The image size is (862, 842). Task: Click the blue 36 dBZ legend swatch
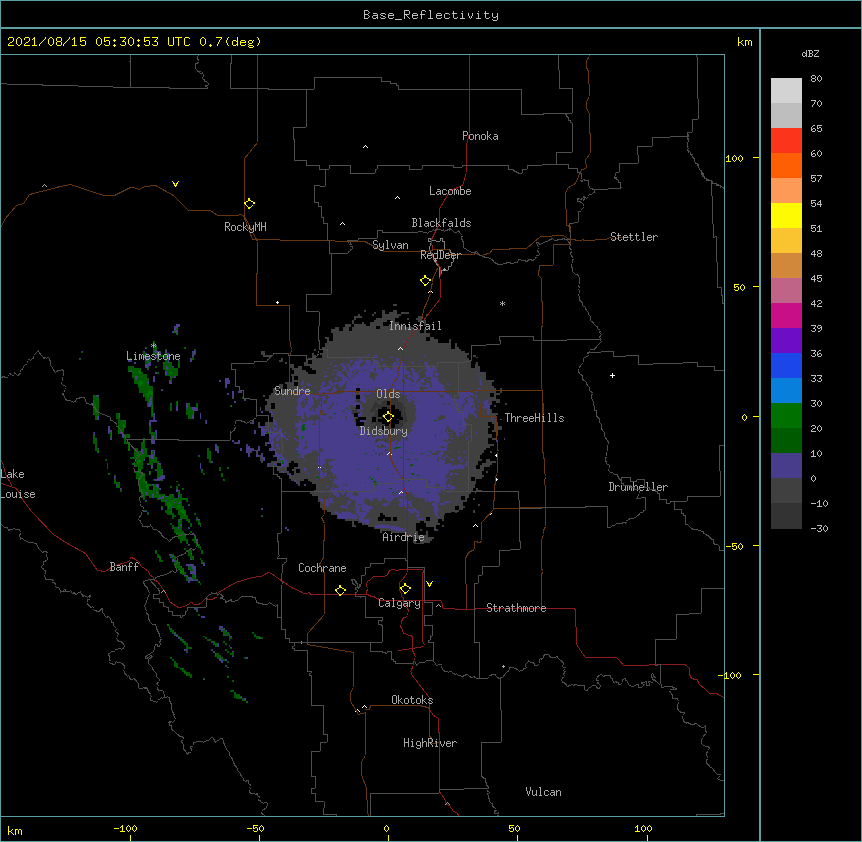pos(786,365)
